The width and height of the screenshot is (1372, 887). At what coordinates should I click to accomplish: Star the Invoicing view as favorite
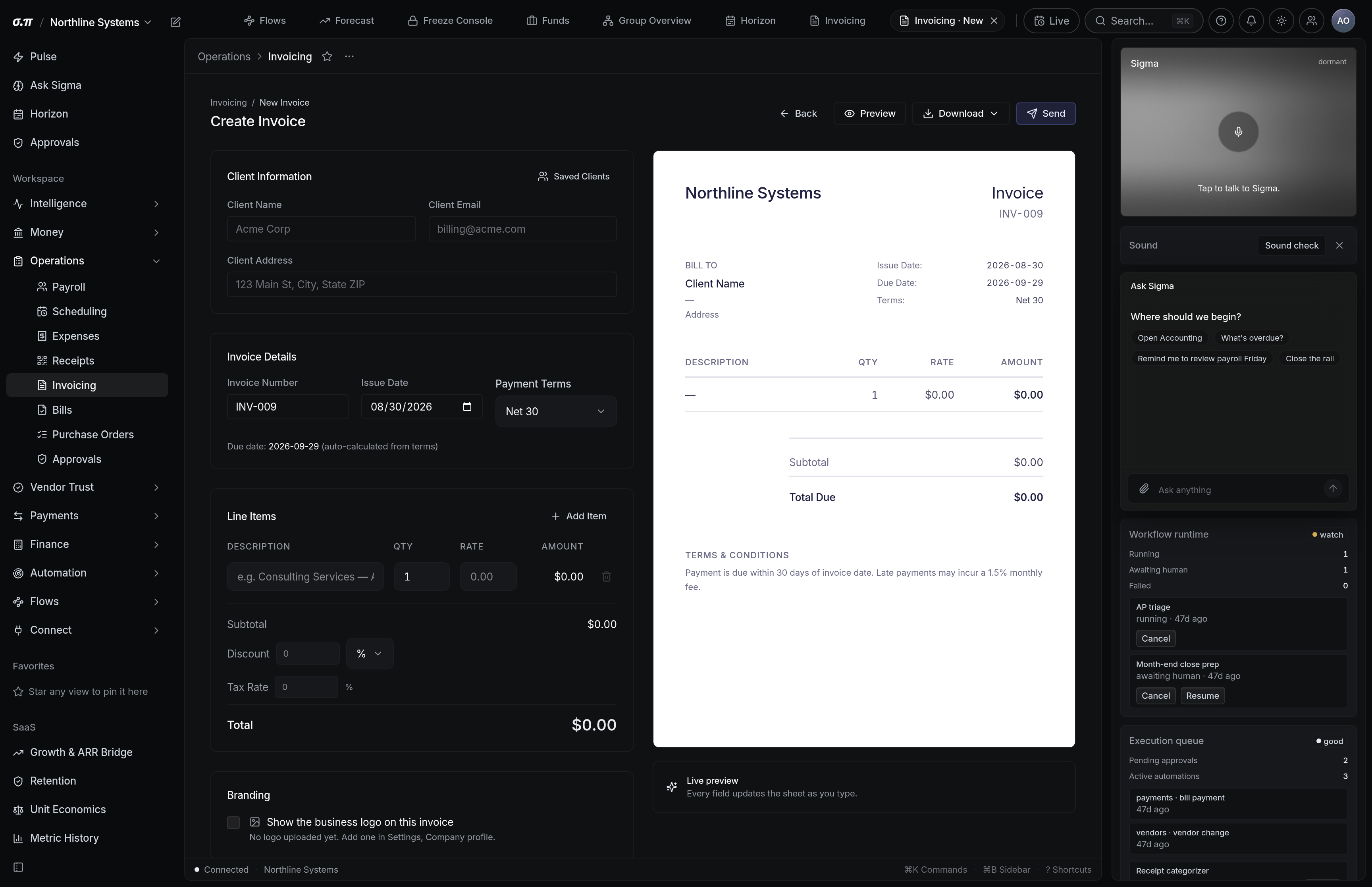327,56
